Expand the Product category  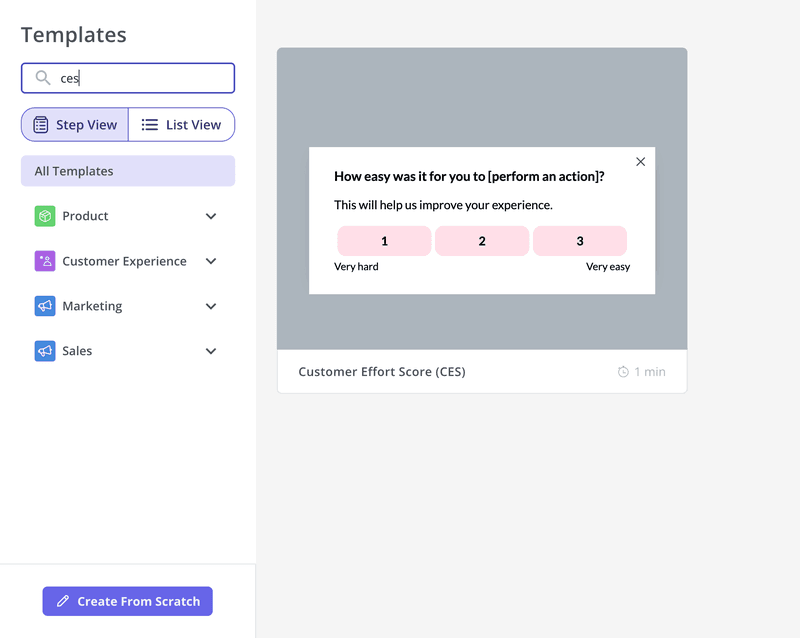tap(211, 215)
